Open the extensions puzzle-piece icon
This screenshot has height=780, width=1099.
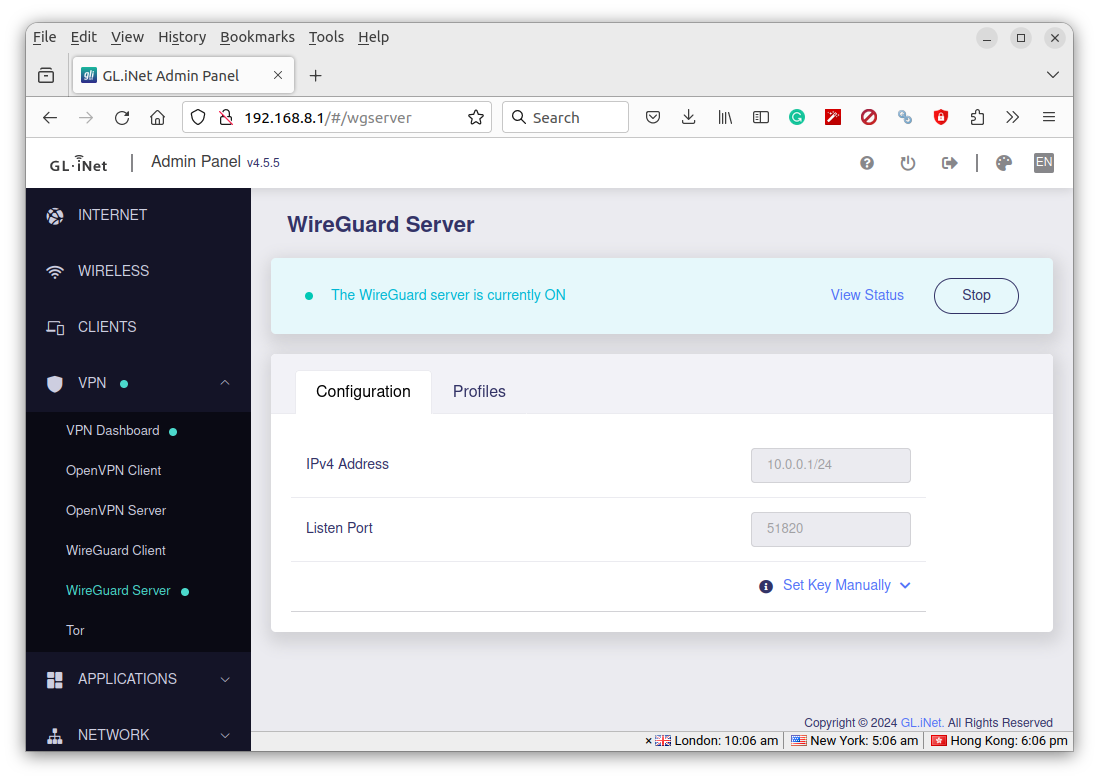pyautogui.click(x=977, y=118)
